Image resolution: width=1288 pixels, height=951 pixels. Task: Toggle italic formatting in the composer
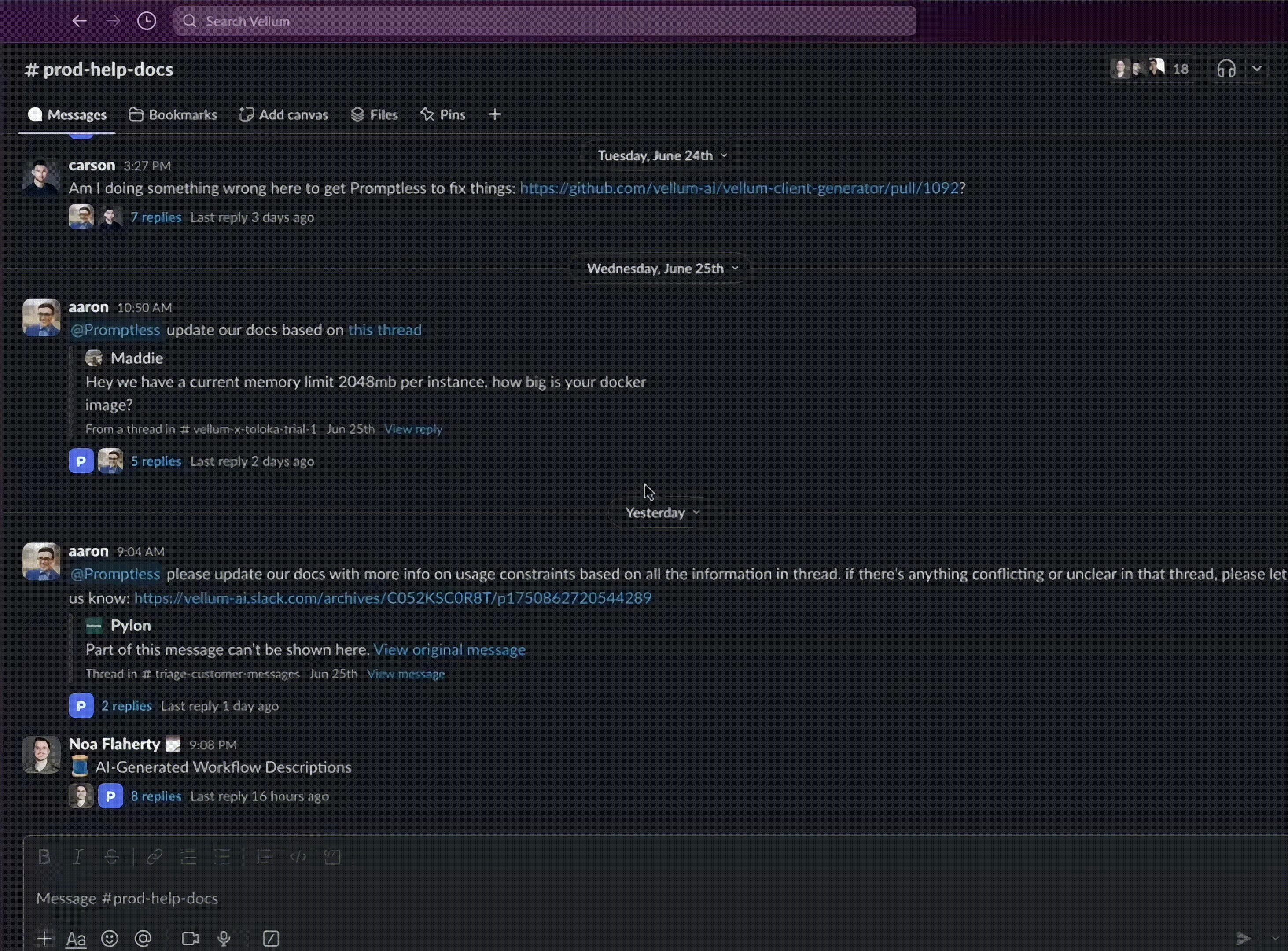[78, 857]
